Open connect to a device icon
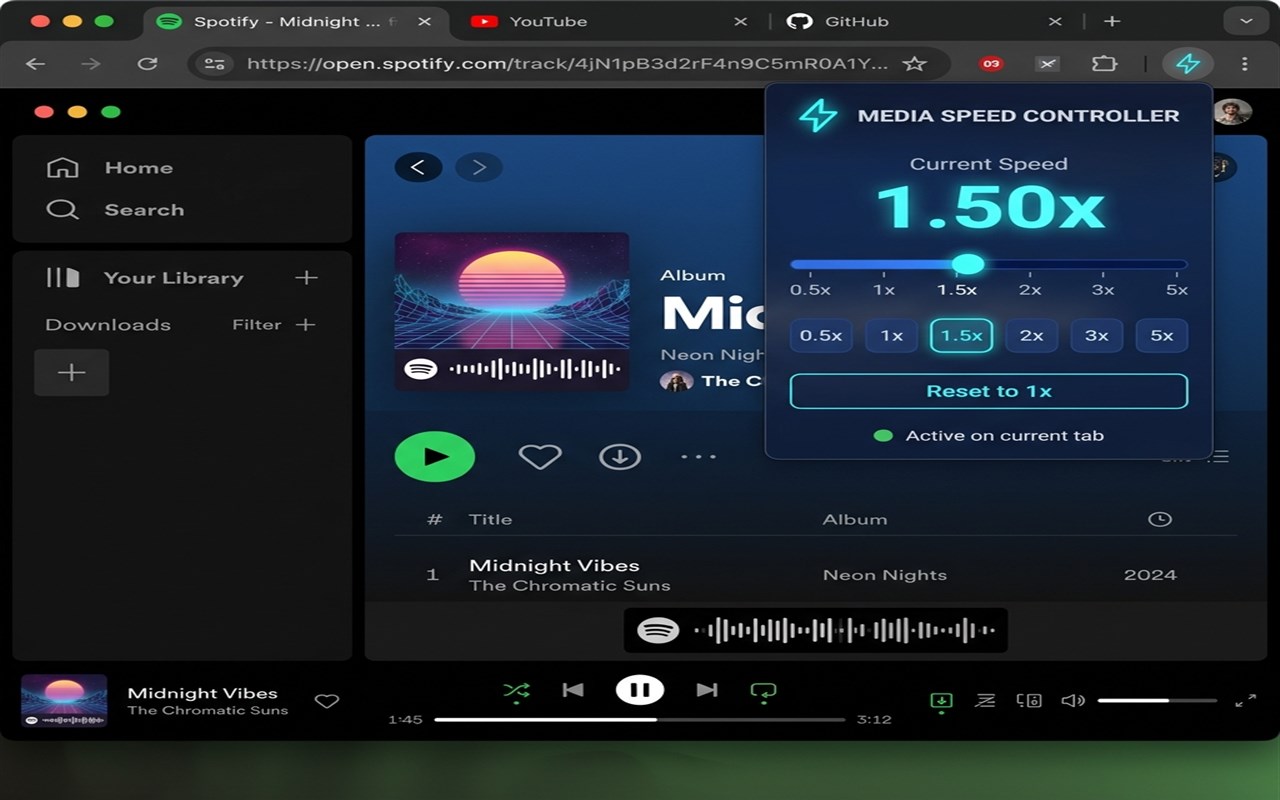 [1029, 701]
